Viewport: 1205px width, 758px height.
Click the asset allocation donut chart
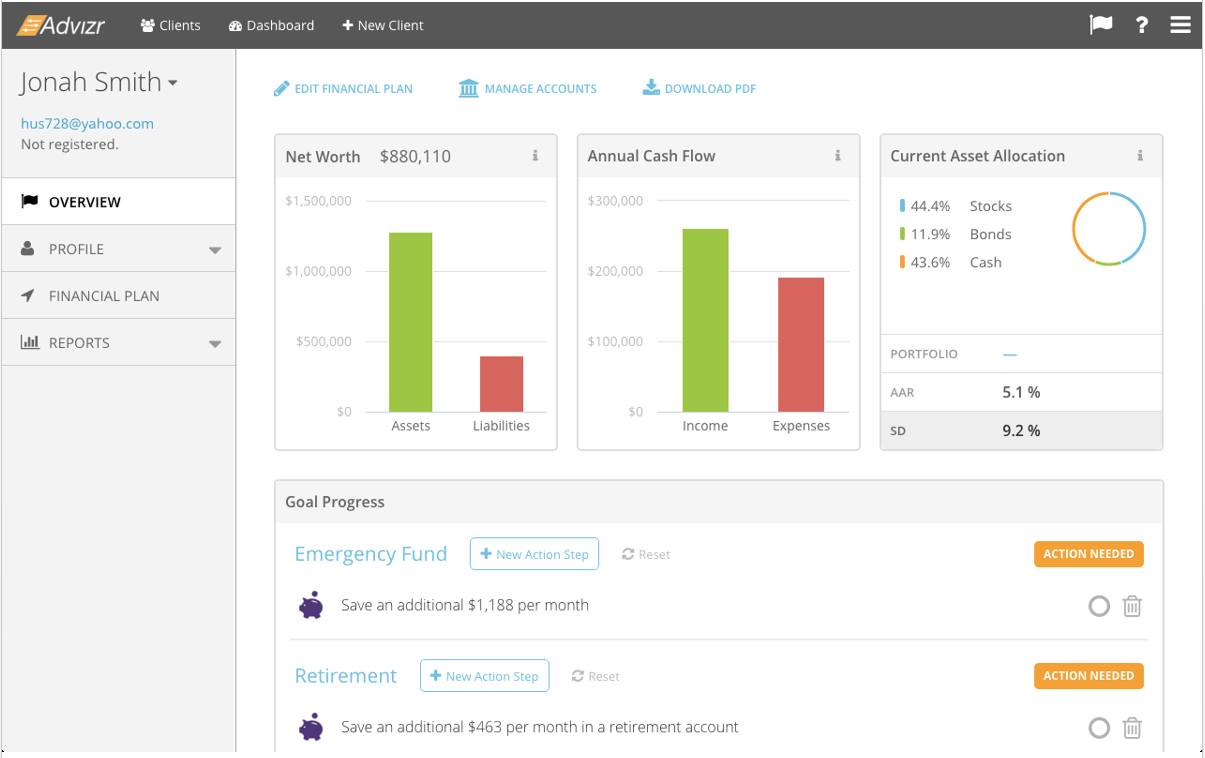[x=1109, y=228]
